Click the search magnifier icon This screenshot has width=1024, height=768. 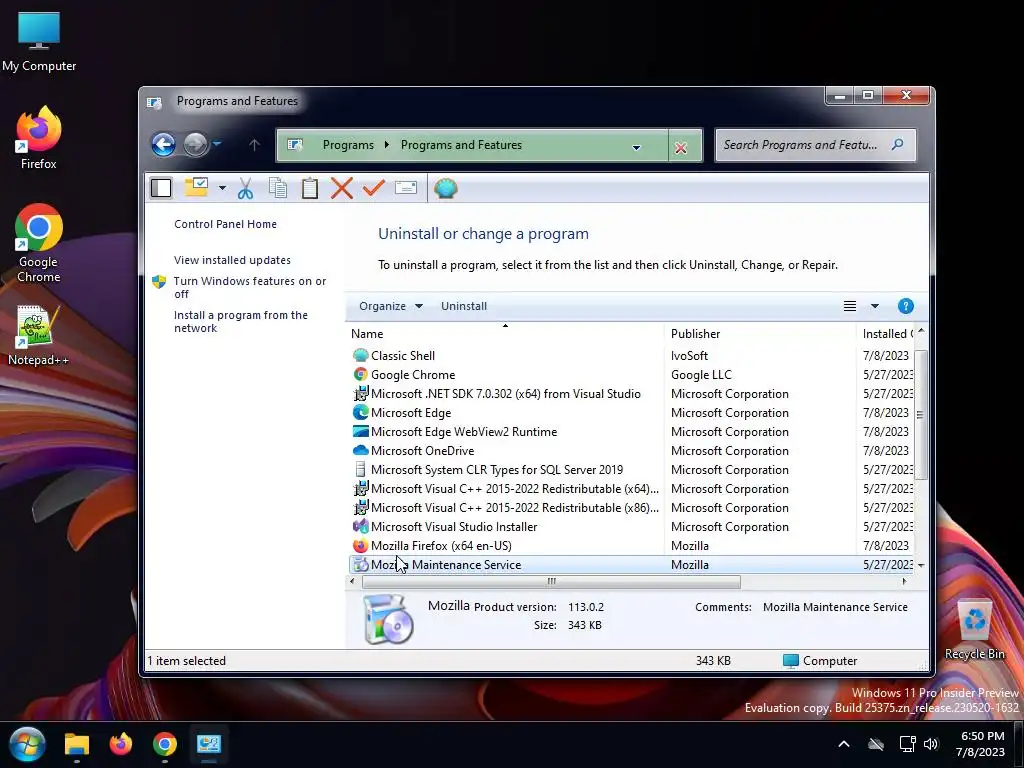(x=898, y=144)
